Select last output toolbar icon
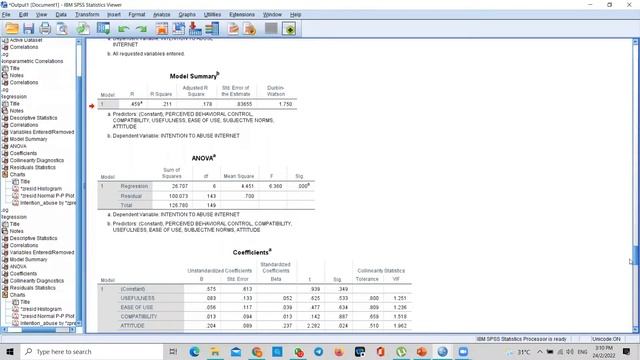The width and height of the screenshot is (640, 360). (x=233, y=29)
